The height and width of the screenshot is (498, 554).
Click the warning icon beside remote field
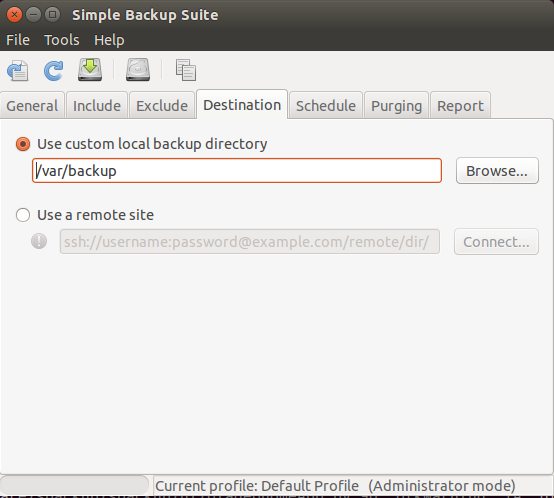(x=39, y=242)
